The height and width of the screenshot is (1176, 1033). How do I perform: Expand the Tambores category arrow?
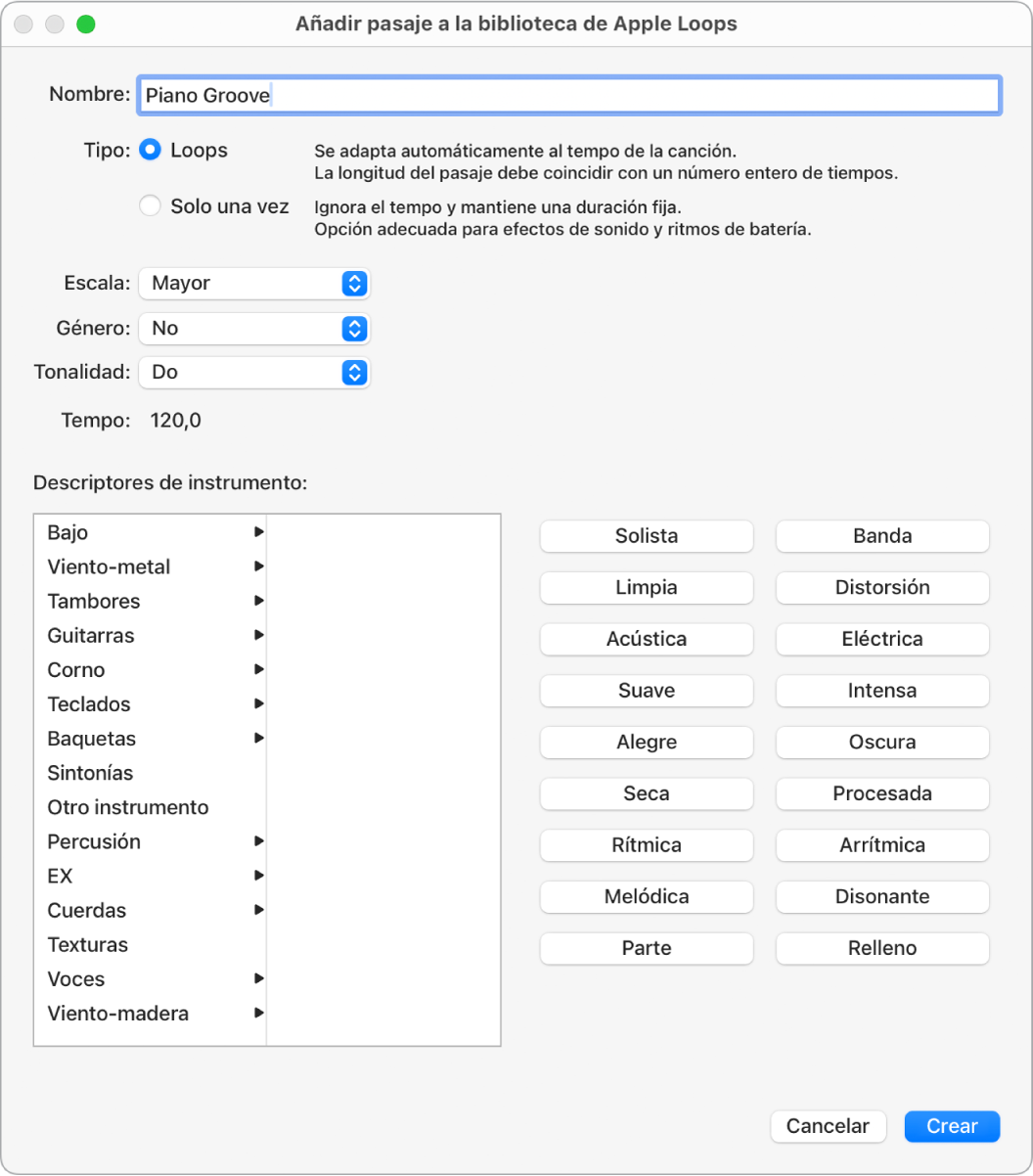click(259, 601)
